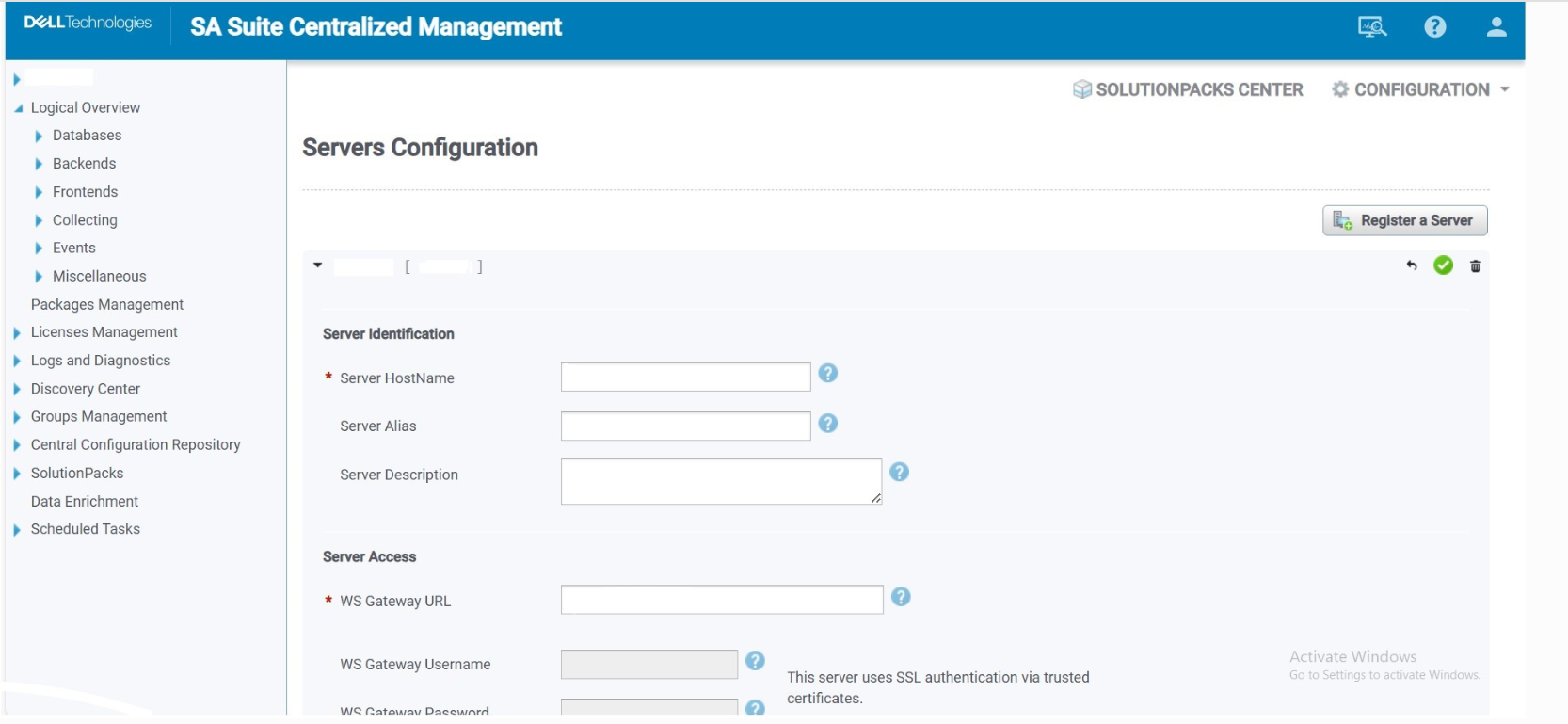Go to SolutionPacks Center

(x=1188, y=89)
